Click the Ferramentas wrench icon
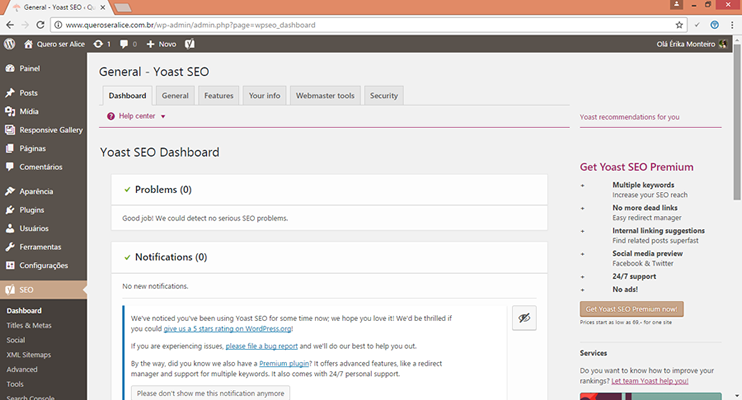 click(10, 247)
